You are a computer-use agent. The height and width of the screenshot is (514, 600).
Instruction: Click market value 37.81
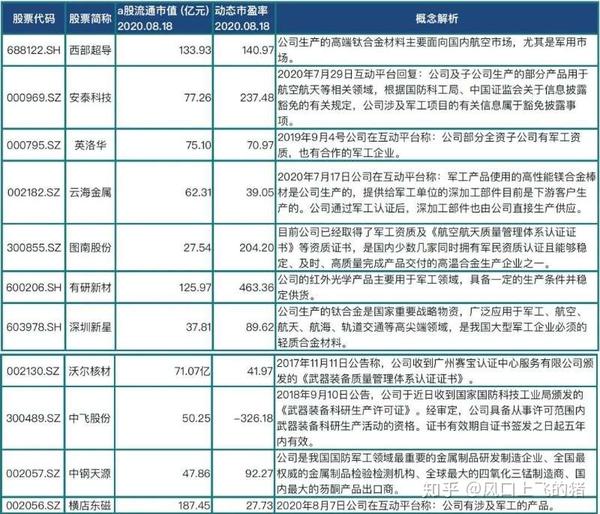199,327
